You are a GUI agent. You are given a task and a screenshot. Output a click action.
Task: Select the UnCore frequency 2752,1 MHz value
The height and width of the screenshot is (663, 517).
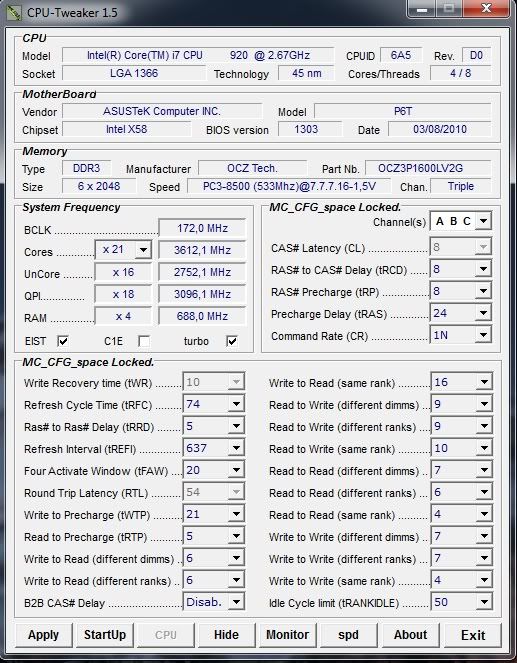(x=202, y=272)
